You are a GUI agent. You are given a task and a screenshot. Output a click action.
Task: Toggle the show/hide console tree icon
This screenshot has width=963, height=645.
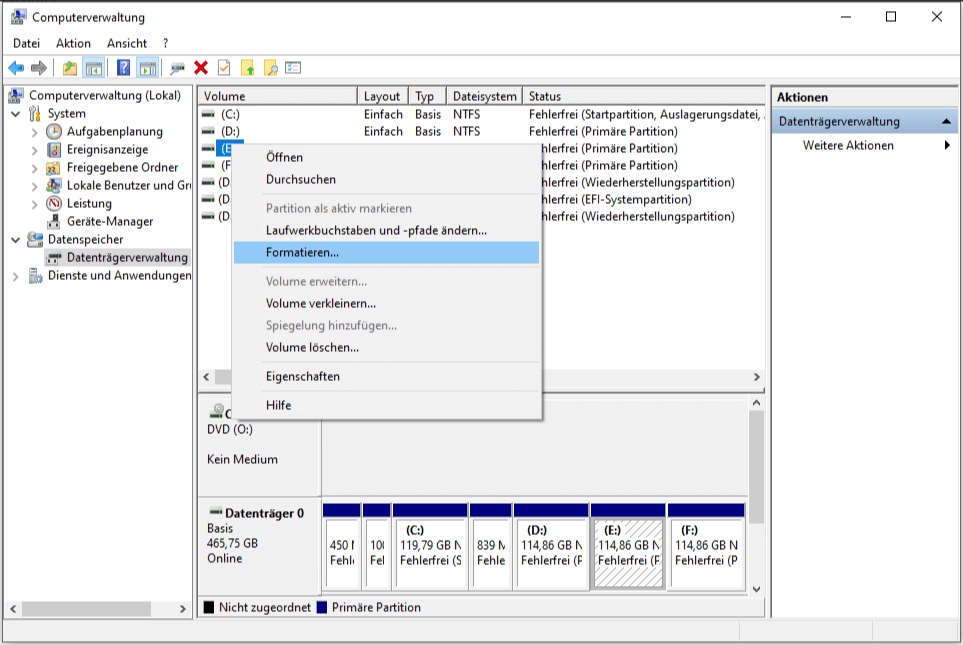94,68
